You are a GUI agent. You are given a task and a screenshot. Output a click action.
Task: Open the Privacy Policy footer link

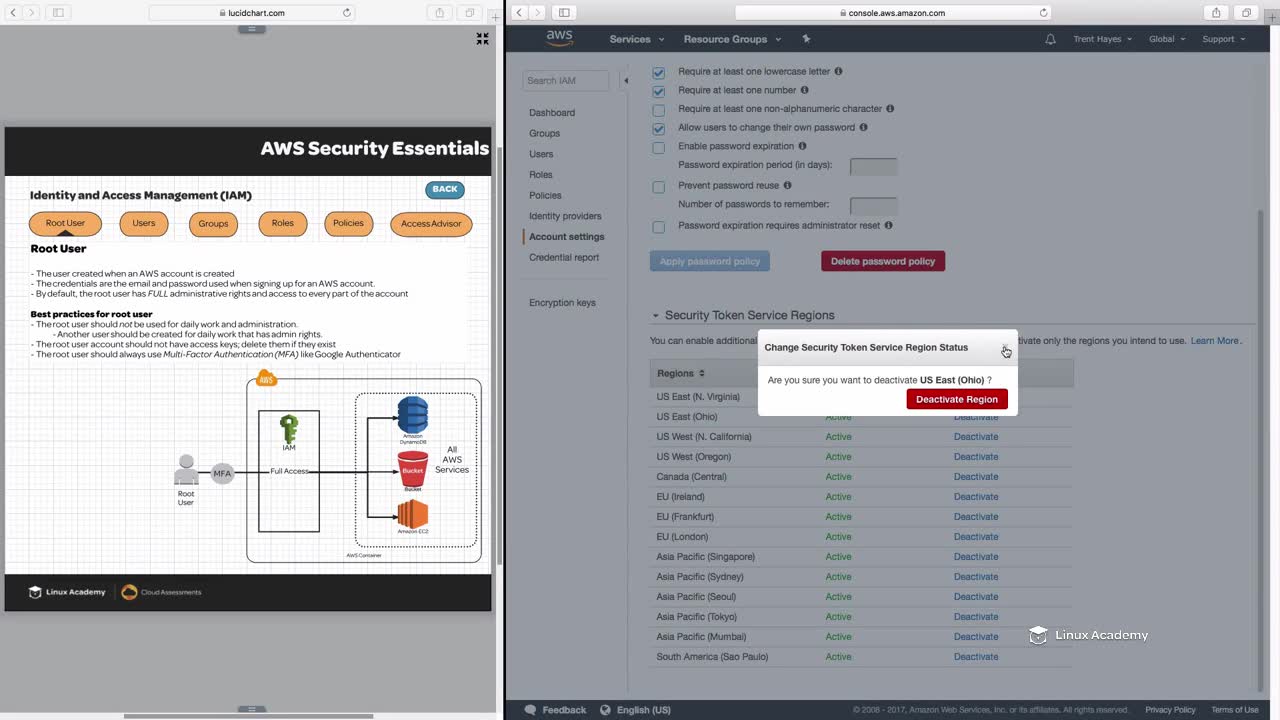tap(1170, 710)
